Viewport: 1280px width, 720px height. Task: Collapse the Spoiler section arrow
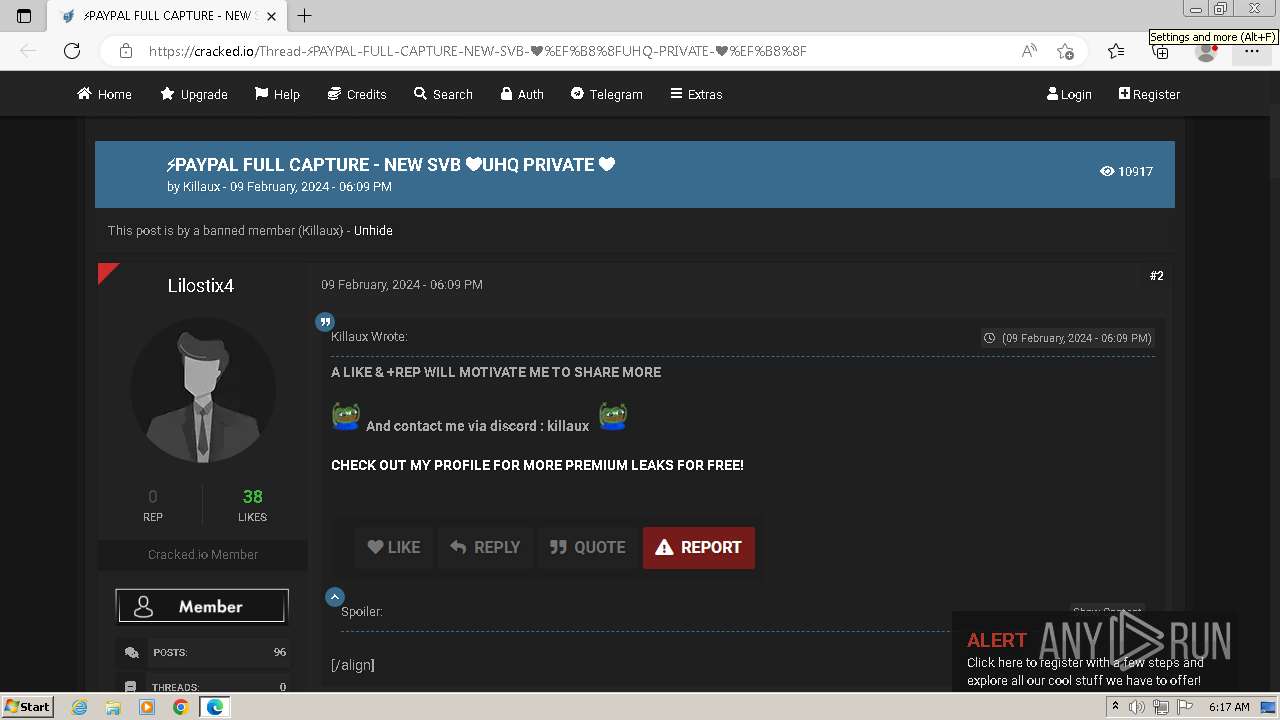(x=335, y=597)
